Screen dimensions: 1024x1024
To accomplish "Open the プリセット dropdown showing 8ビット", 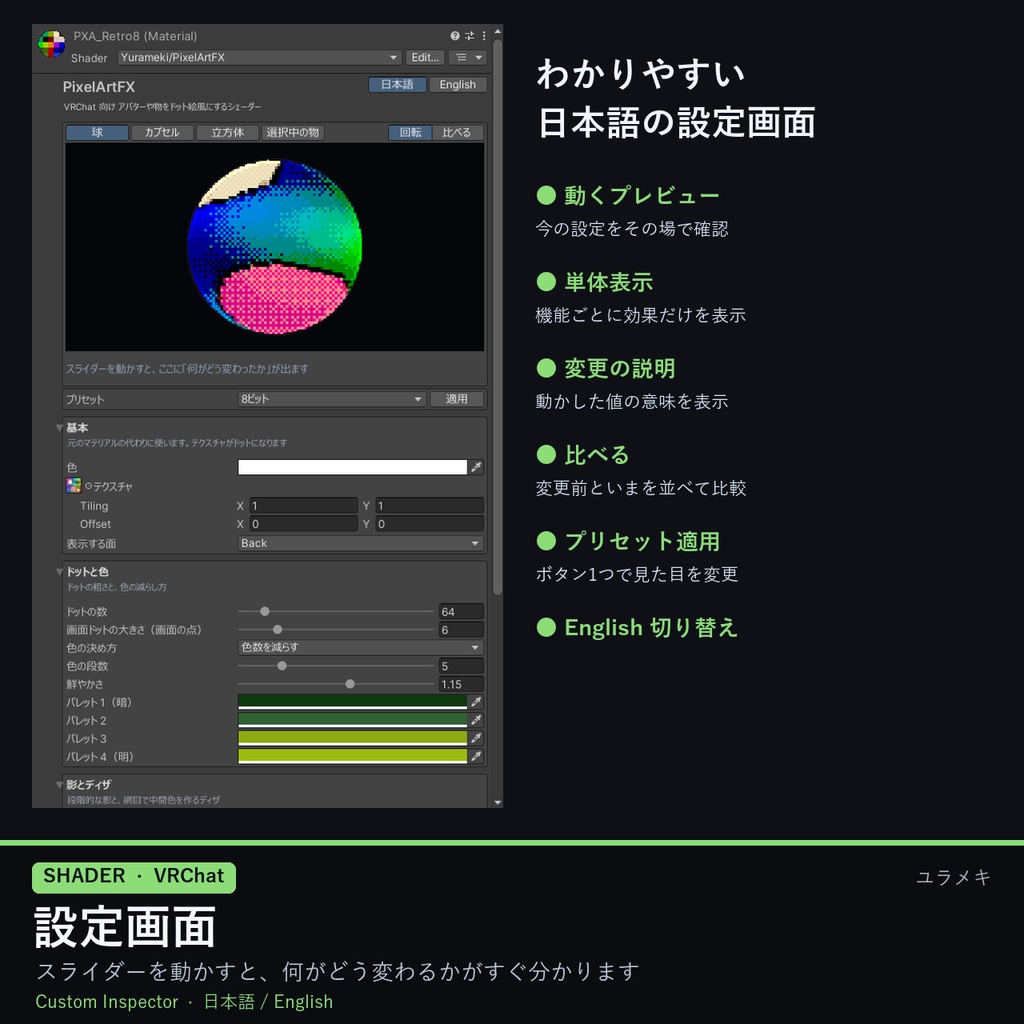I will [332, 399].
